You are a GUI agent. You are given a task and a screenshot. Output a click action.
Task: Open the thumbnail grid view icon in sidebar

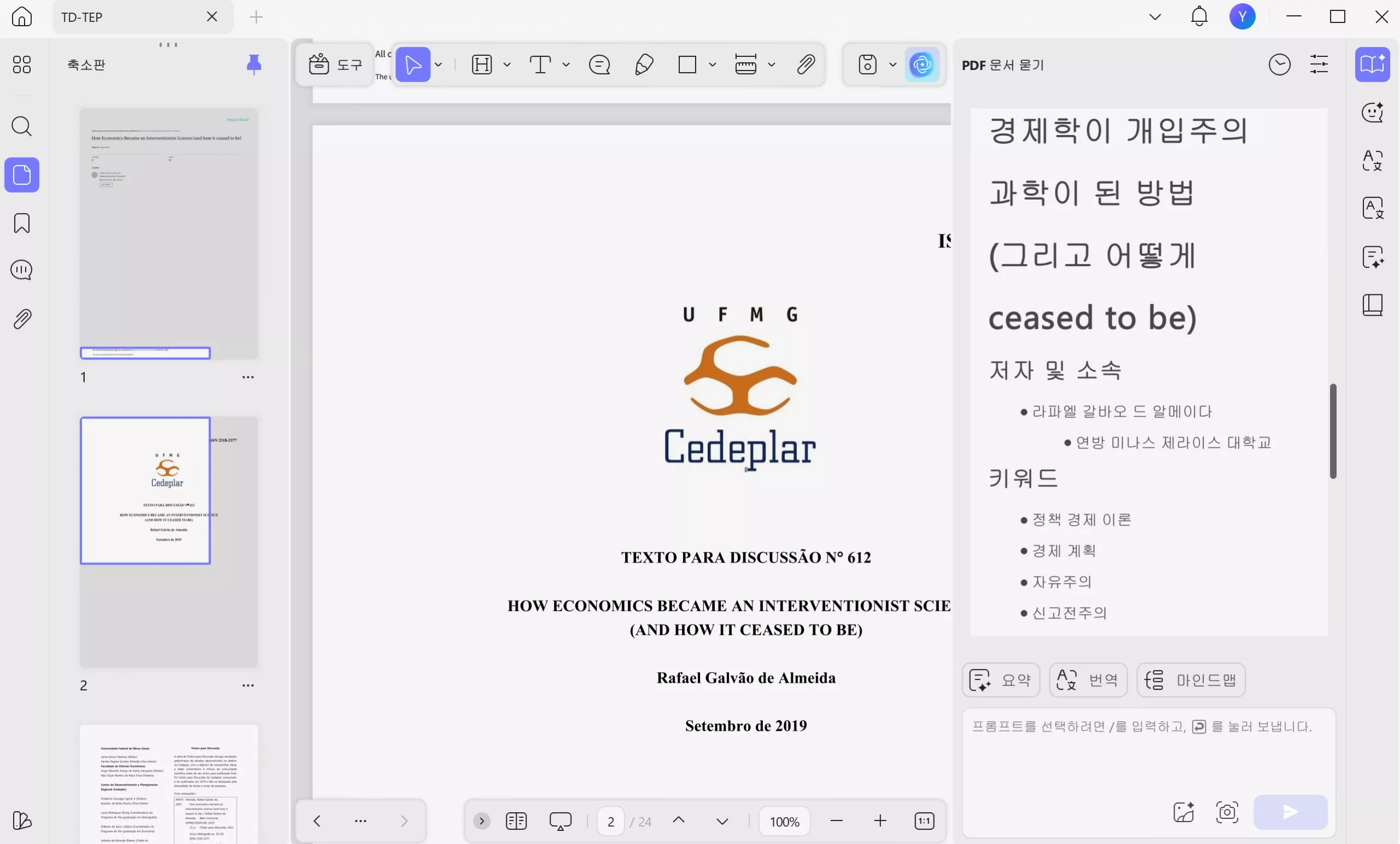click(x=21, y=64)
